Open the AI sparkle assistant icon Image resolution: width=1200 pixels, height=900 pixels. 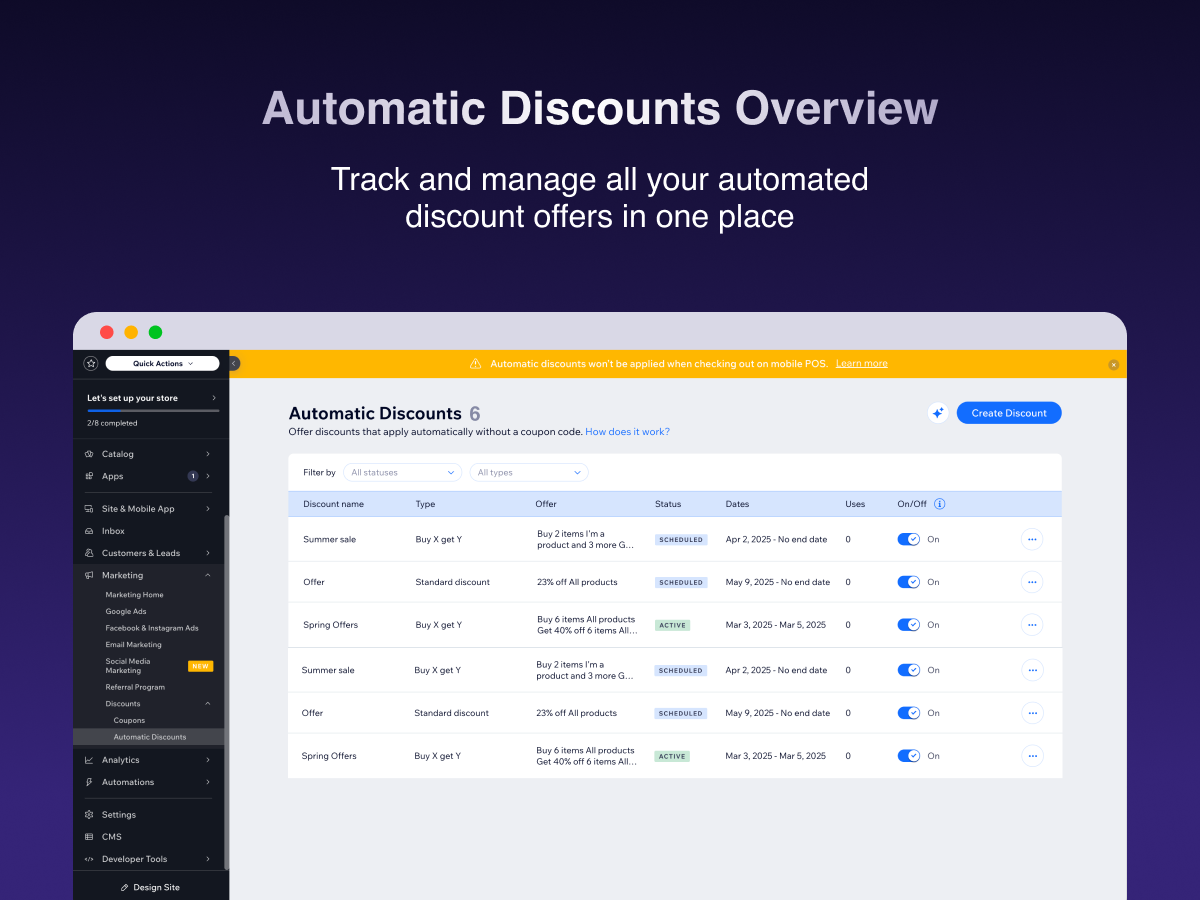938,413
